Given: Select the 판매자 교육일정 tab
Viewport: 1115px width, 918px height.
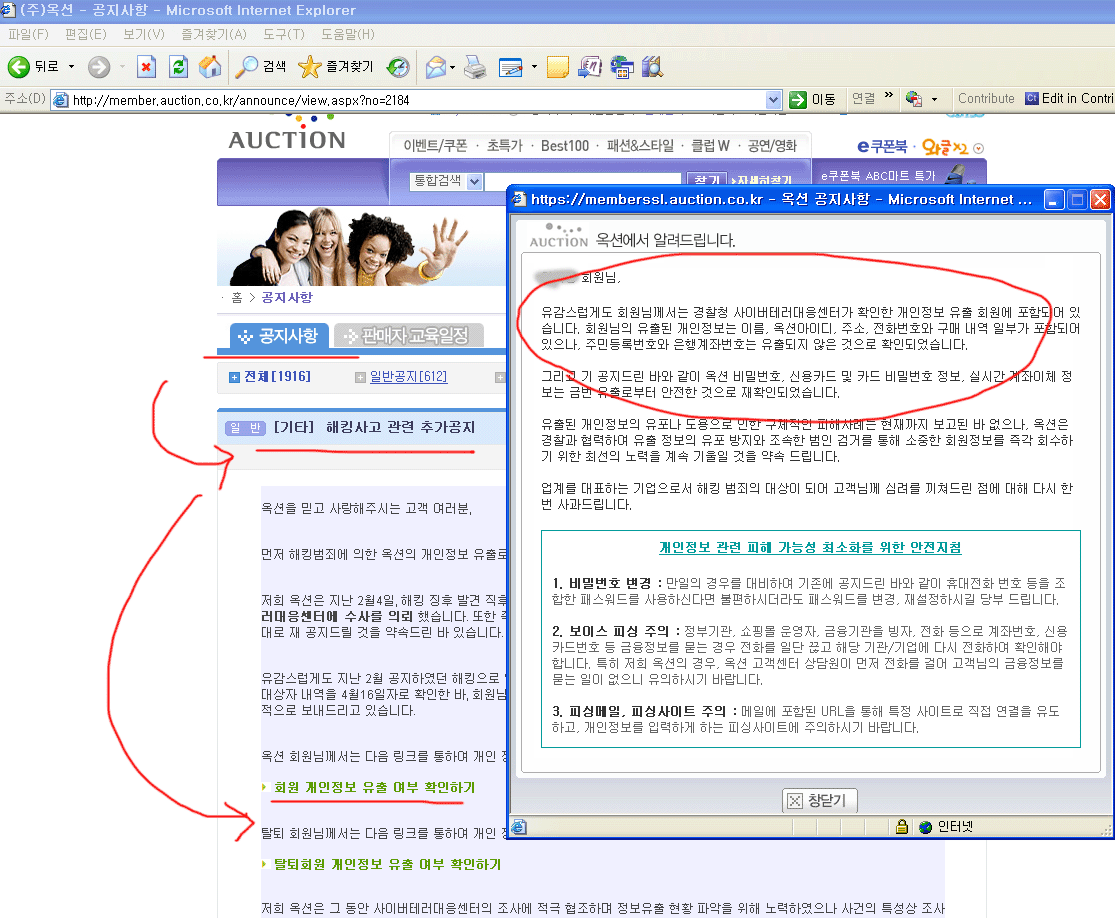Looking at the screenshot, I should 408,336.
